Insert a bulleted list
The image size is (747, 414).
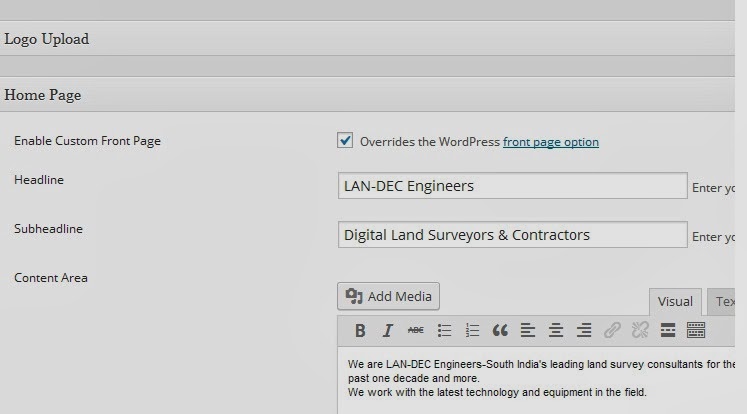pos(444,330)
